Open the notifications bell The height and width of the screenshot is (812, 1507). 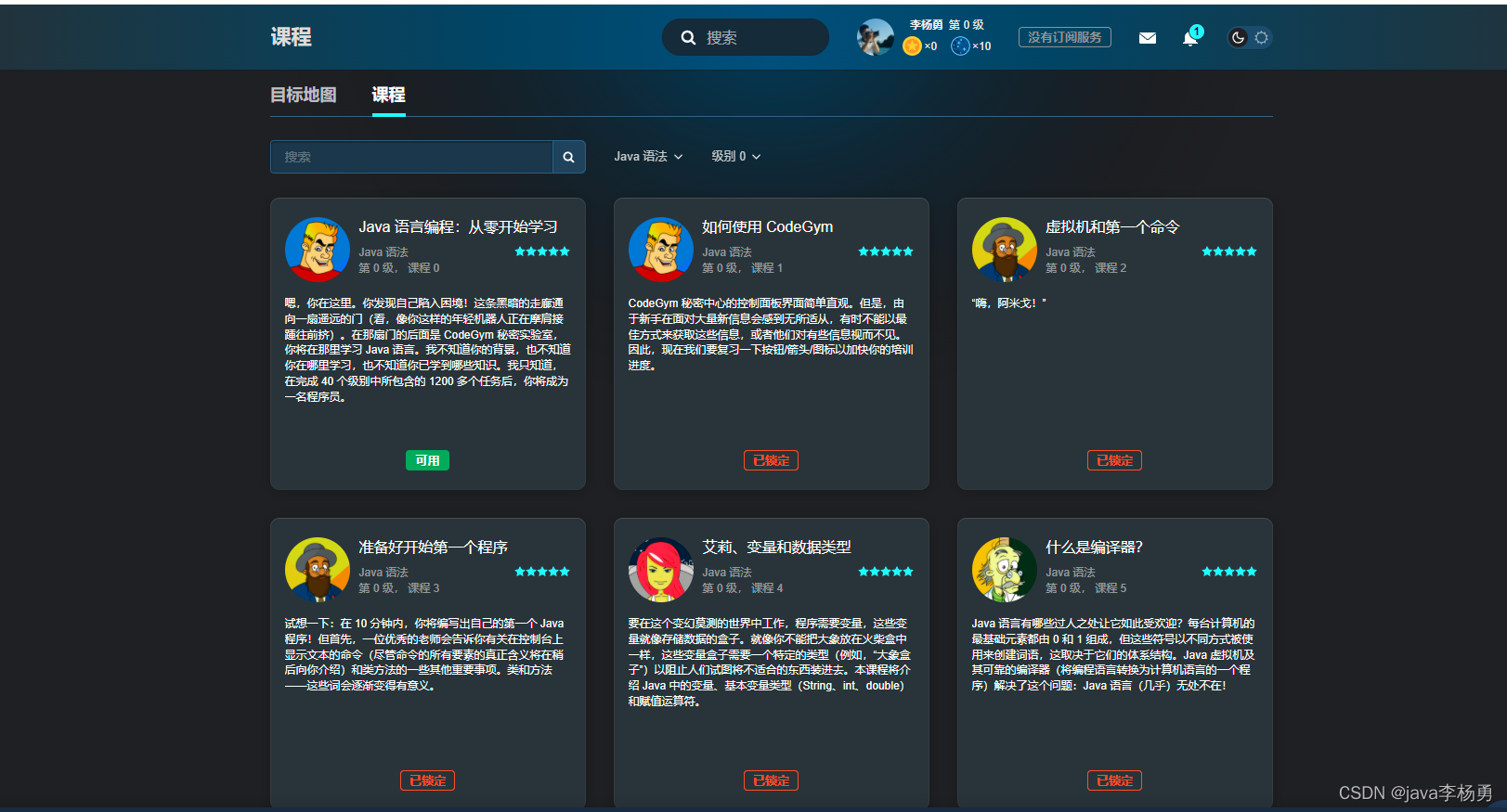[1190, 38]
